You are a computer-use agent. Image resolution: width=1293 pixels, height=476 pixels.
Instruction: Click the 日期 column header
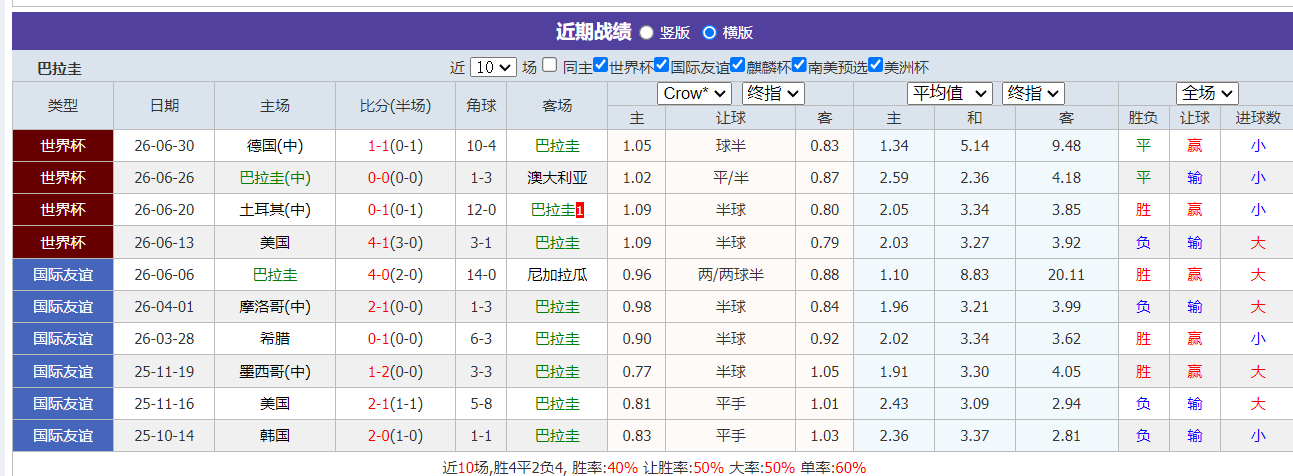[164, 106]
